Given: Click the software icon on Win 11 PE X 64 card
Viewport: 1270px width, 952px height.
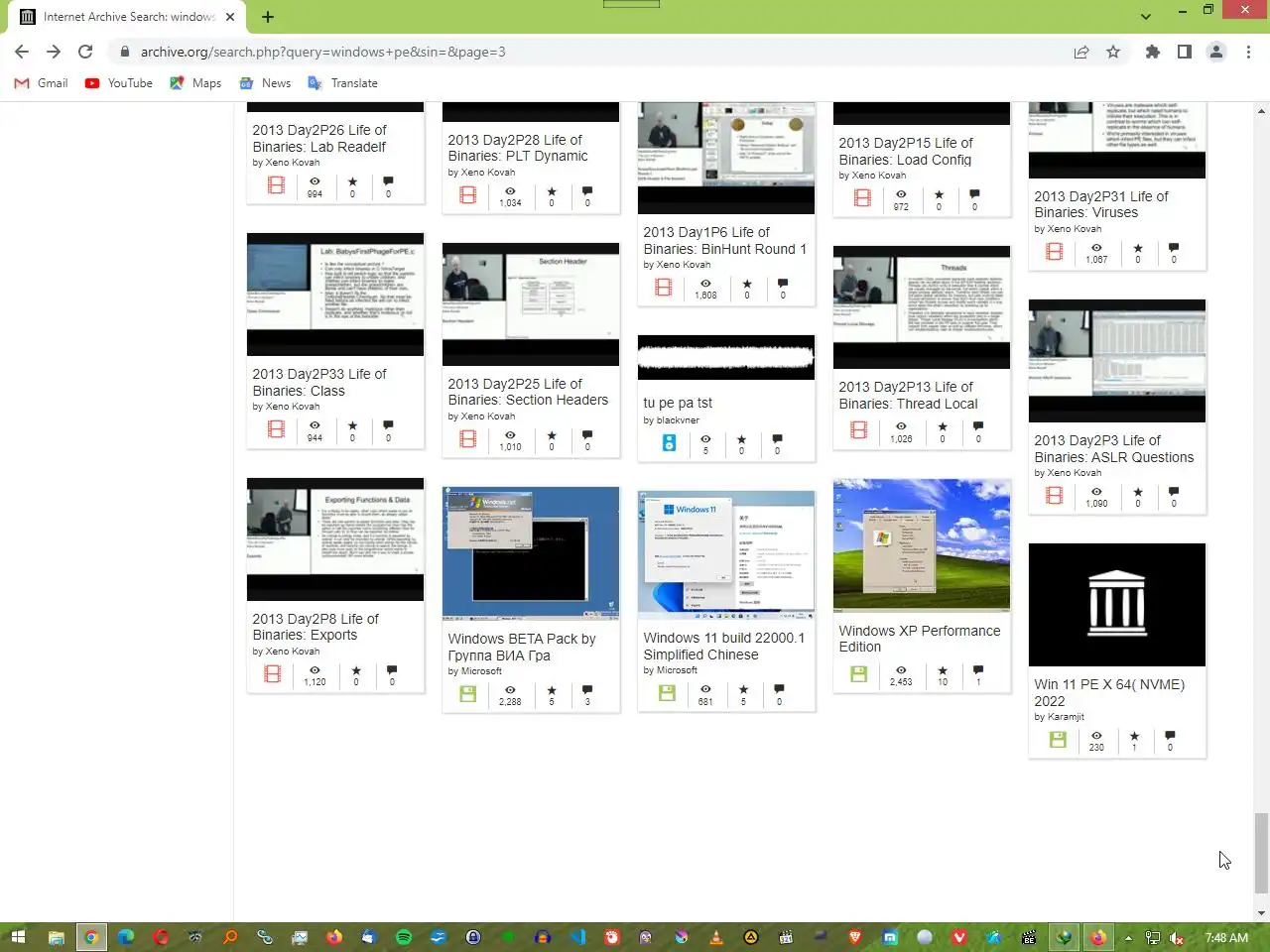Looking at the screenshot, I should pyautogui.click(x=1058, y=740).
